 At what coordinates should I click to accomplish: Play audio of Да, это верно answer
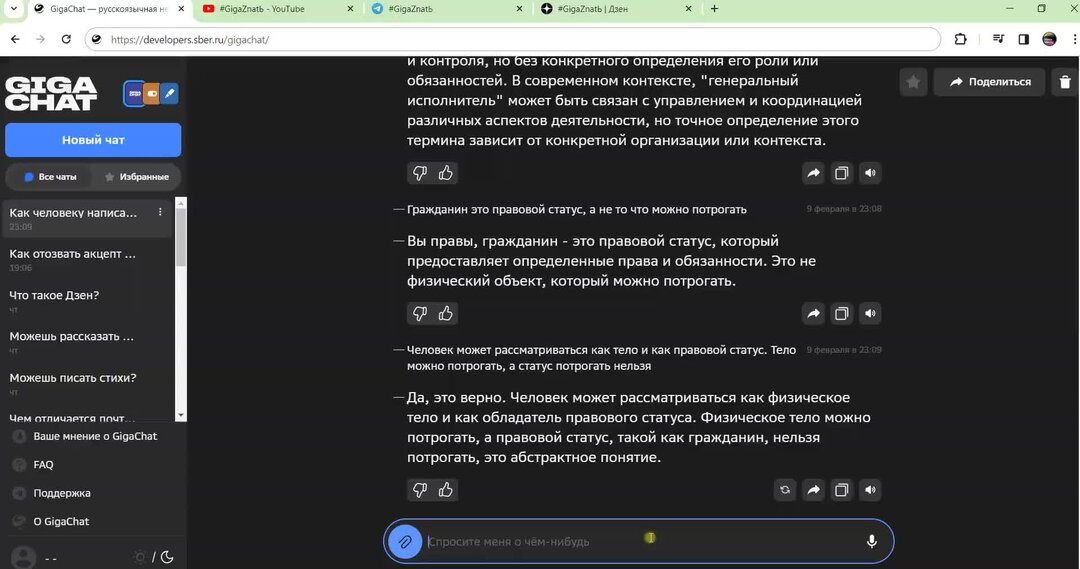pos(871,490)
